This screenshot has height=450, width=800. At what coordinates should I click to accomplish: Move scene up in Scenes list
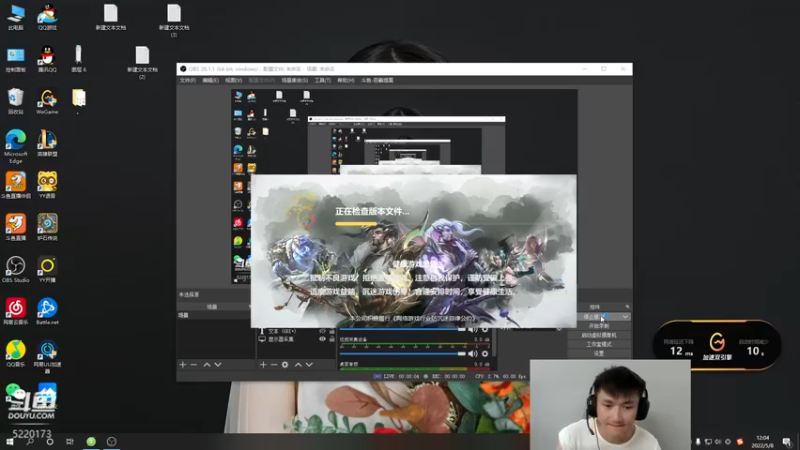point(207,365)
